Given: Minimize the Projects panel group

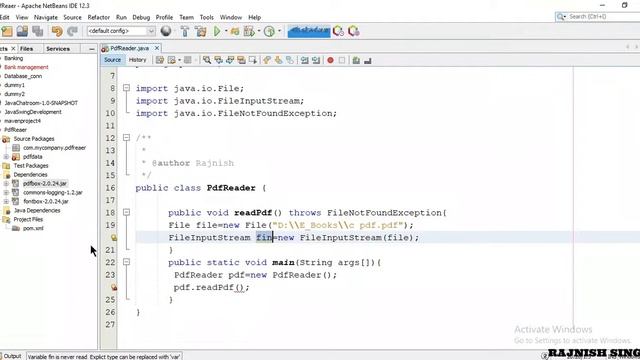Looking at the screenshot, I should tap(92, 49).
